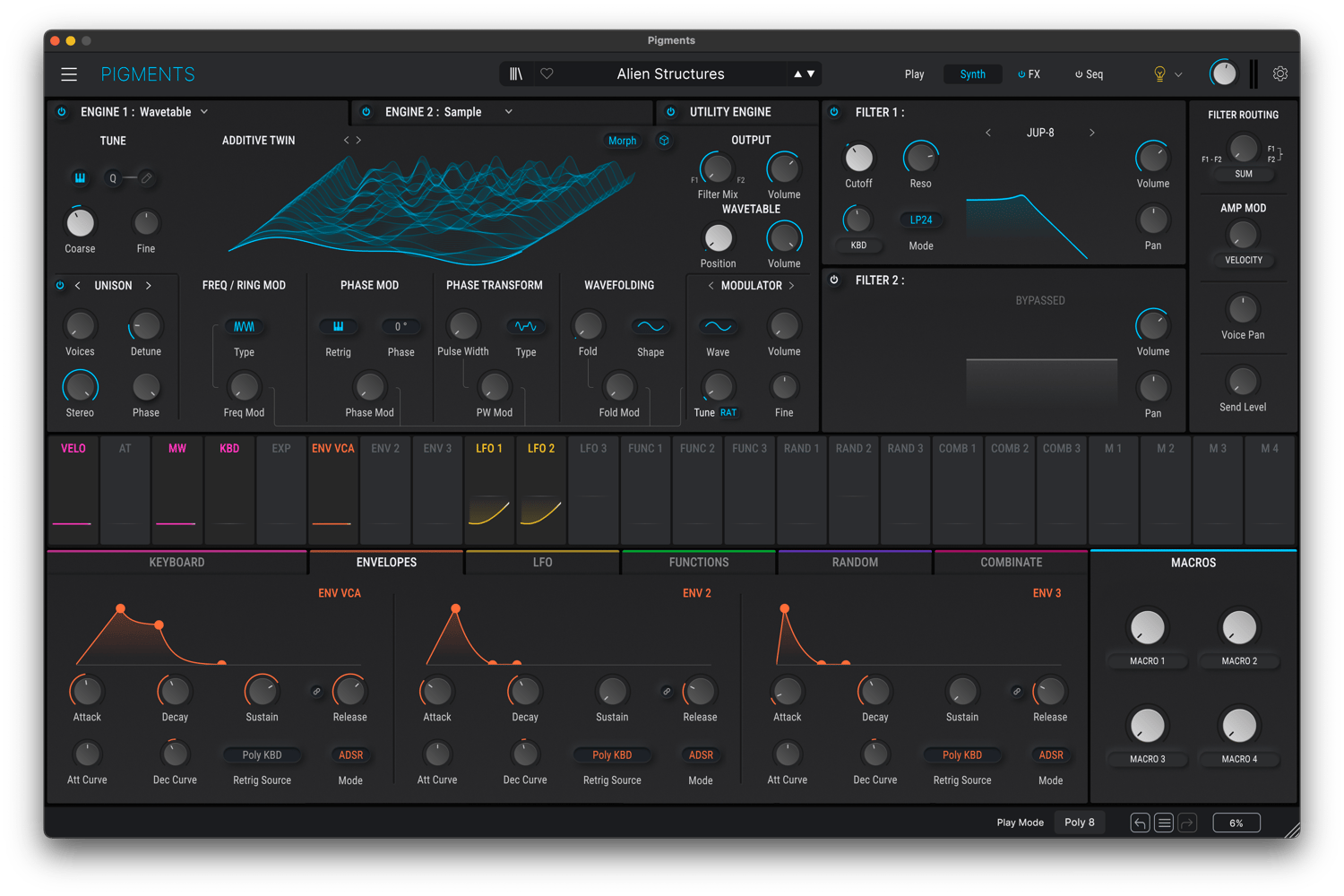Click the LP24 filter mode button
This screenshot has height=896, width=1344.
point(920,220)
